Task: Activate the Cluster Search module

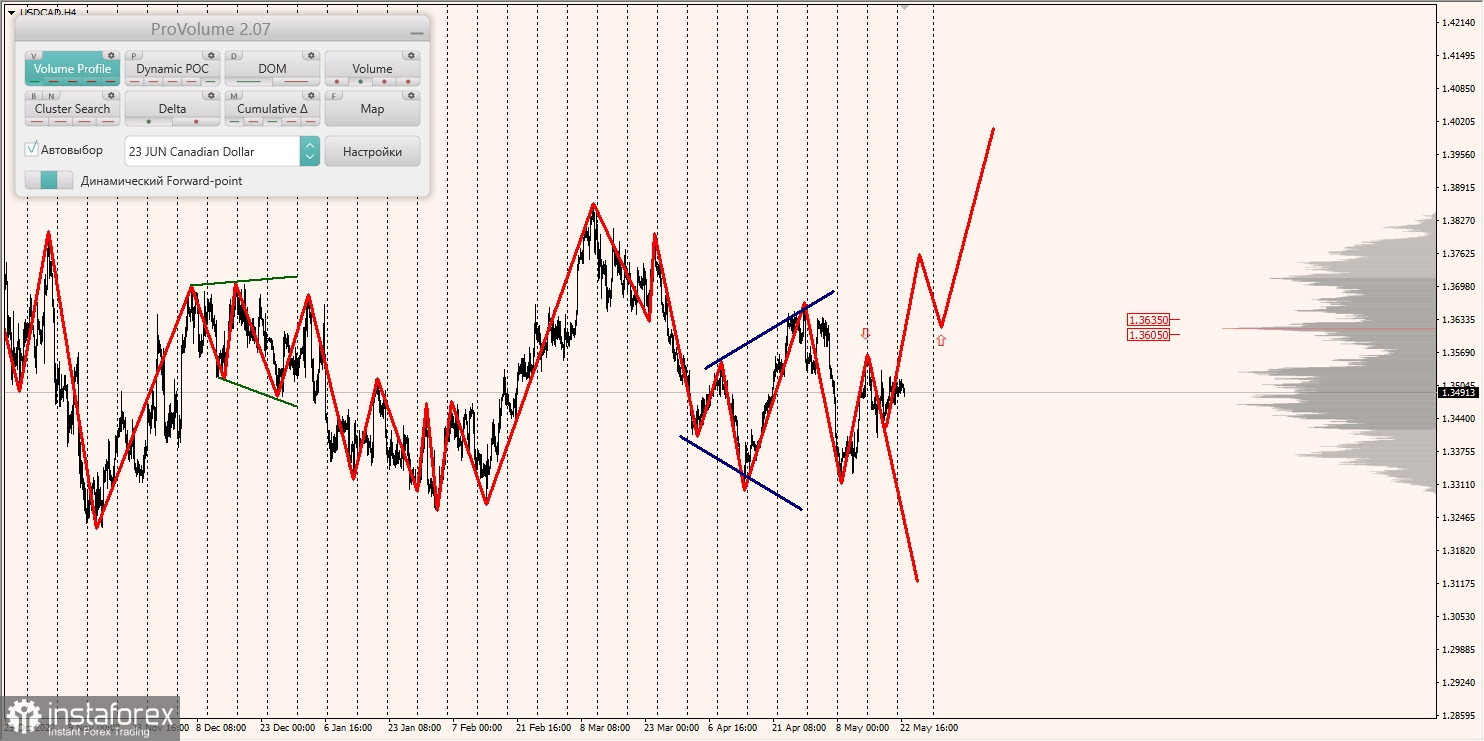Action: pos(72,109)
